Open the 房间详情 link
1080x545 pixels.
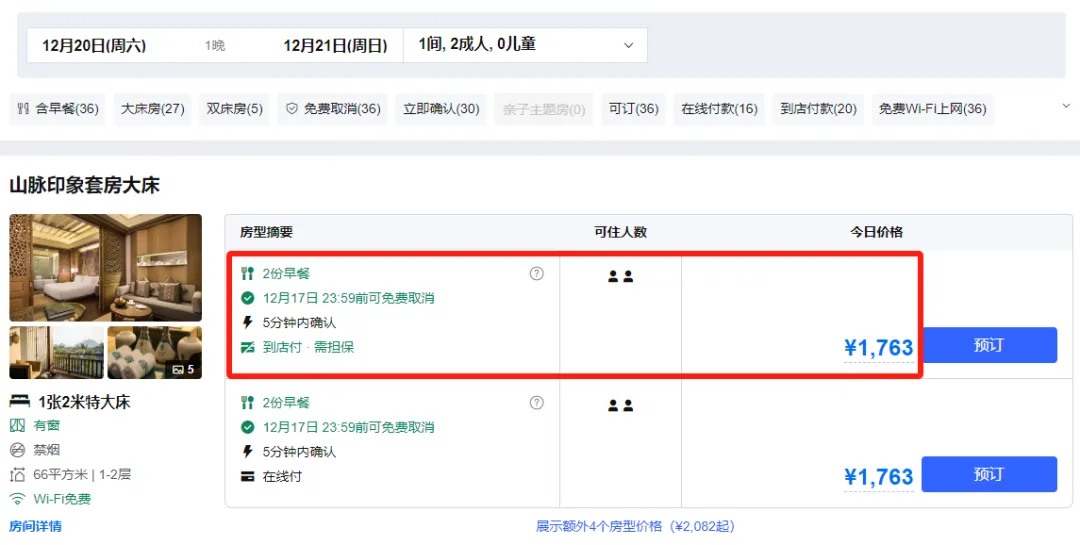tap(35, 526)
